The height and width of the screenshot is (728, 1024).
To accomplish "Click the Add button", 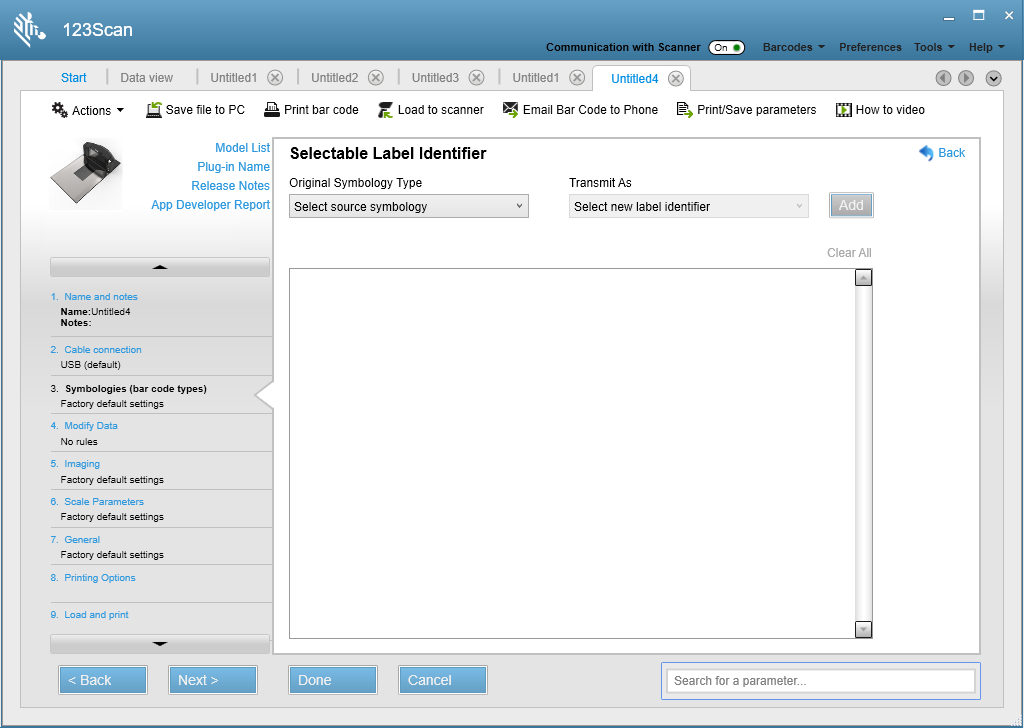I will 851,205.
